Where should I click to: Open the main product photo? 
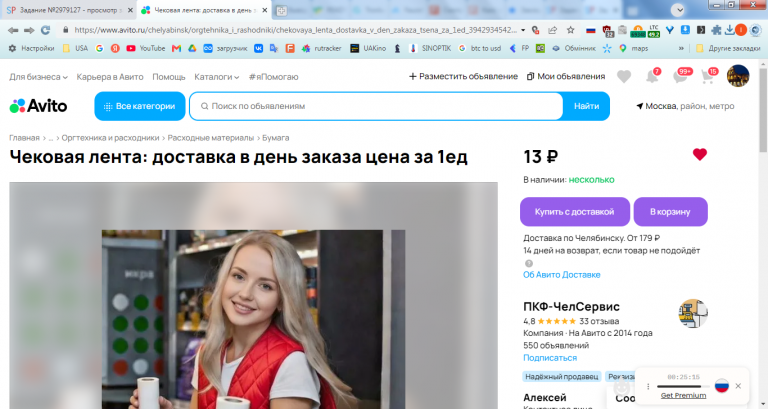(253, 319)
